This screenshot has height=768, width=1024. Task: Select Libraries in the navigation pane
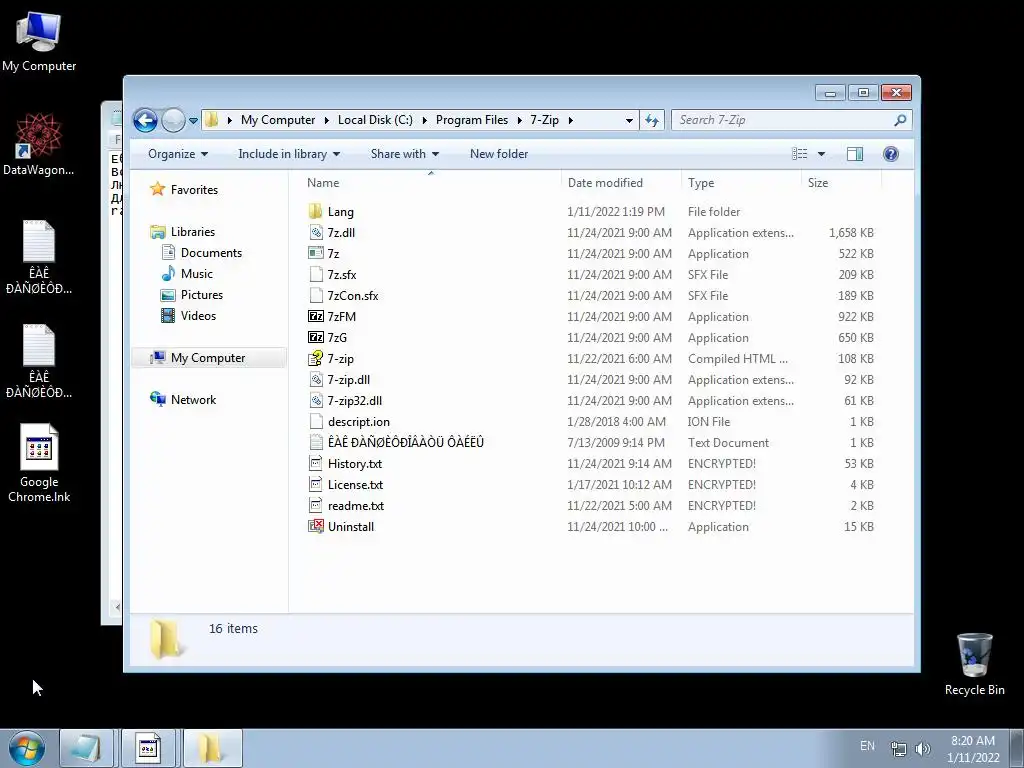point(193,232)
